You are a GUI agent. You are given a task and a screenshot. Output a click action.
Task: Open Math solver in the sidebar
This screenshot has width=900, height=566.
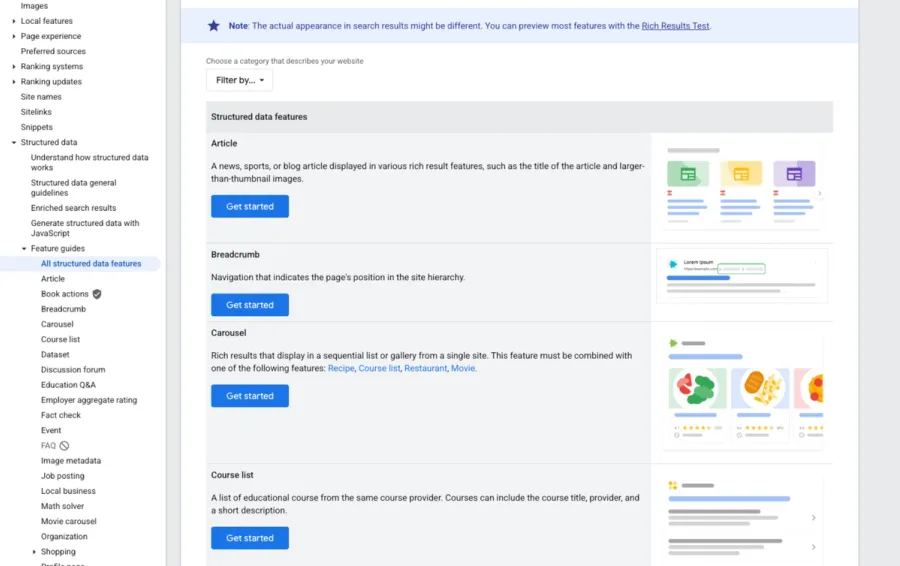click(63, 506)
